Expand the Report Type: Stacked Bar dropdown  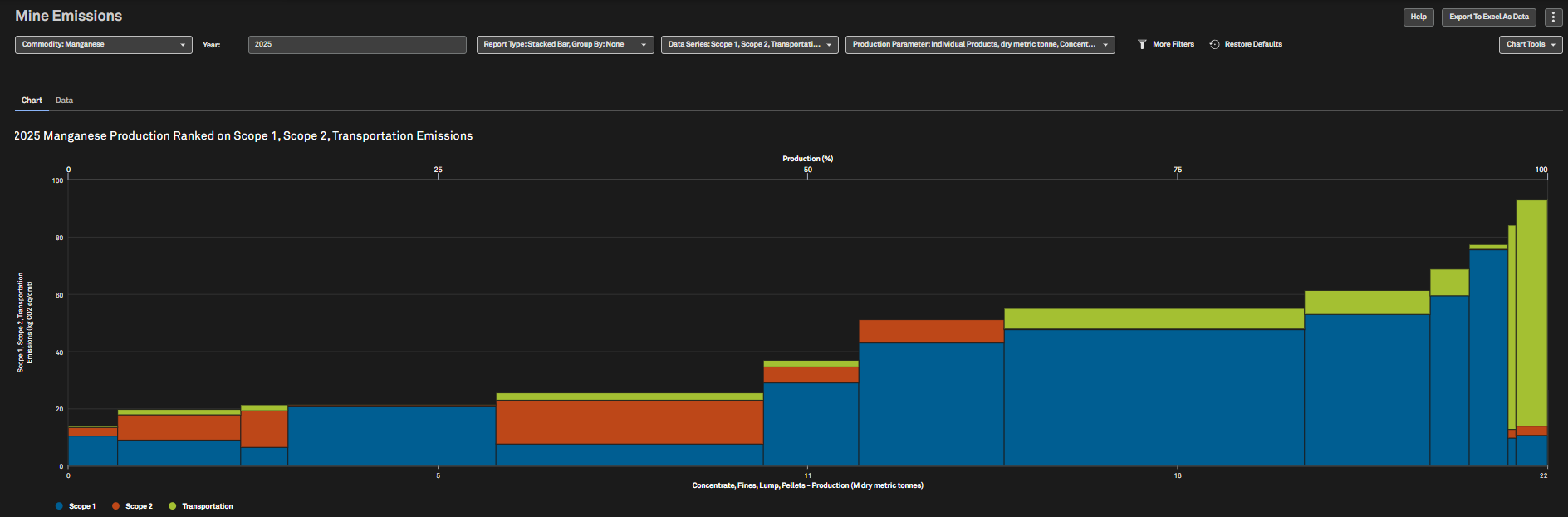pyautogui.click(x=565, y=44)
